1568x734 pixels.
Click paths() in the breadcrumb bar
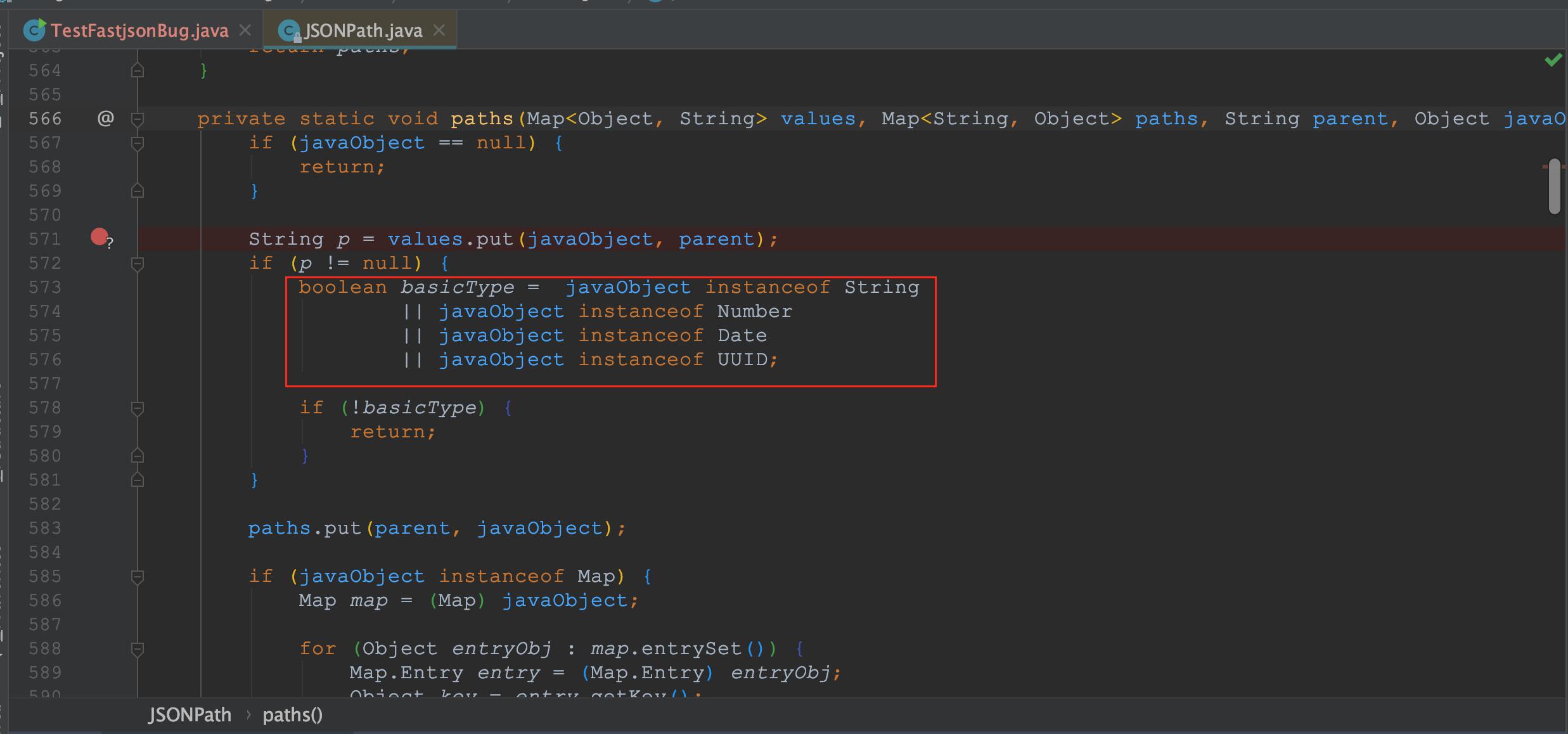[x=292, y=714]
